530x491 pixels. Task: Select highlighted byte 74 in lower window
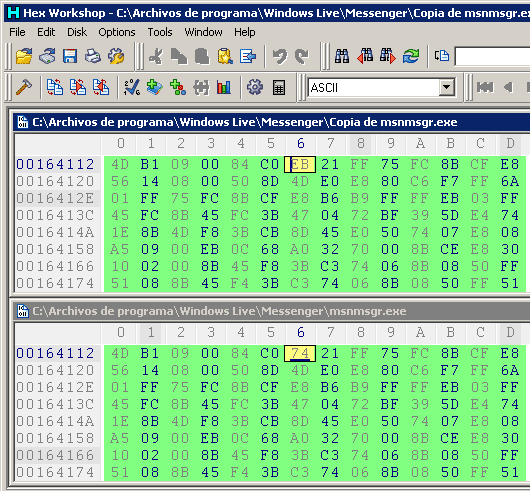pyautogui.click(x=300, y=353)
